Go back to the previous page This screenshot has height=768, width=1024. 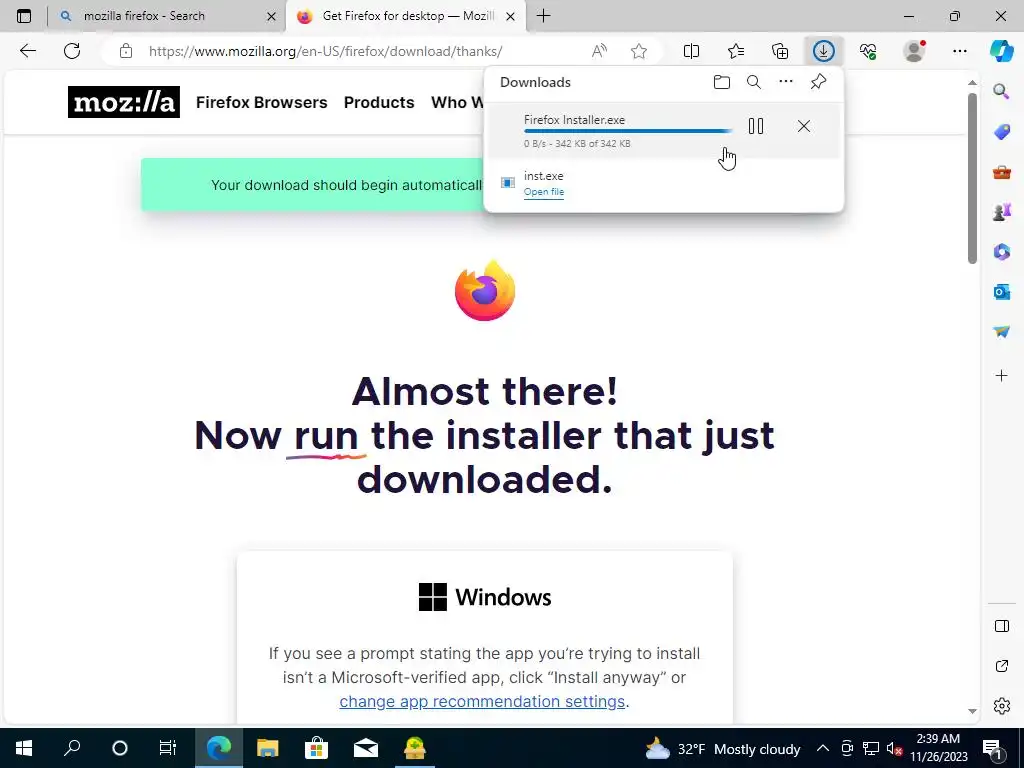pyautogui.click(x=28, y=51)
